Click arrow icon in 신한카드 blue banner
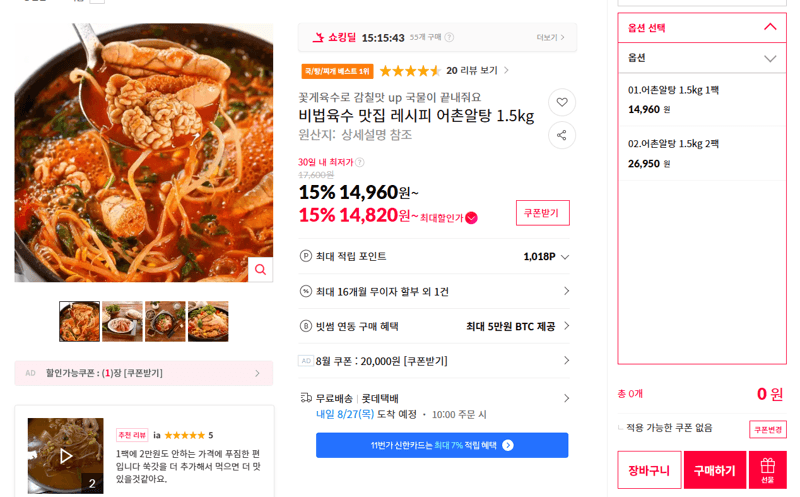This screenshot has height=497, width=800. click(x=508, y=445)
